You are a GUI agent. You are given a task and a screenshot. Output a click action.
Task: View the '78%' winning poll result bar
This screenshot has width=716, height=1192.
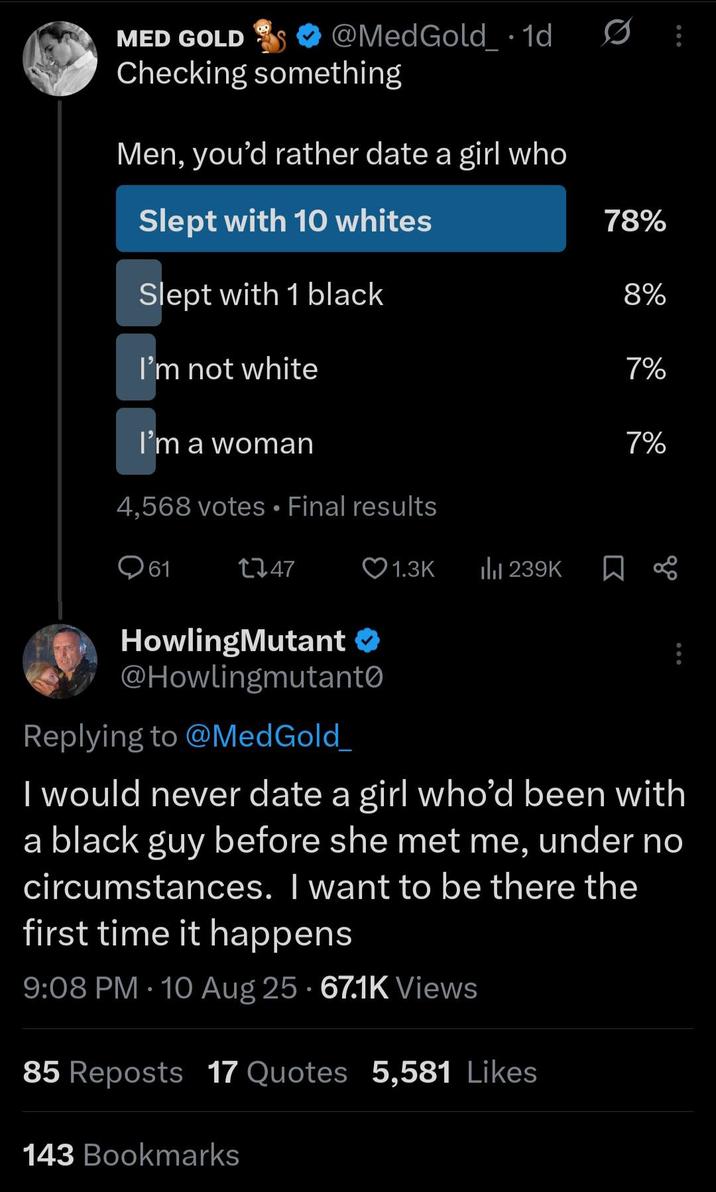click(633, 220)
